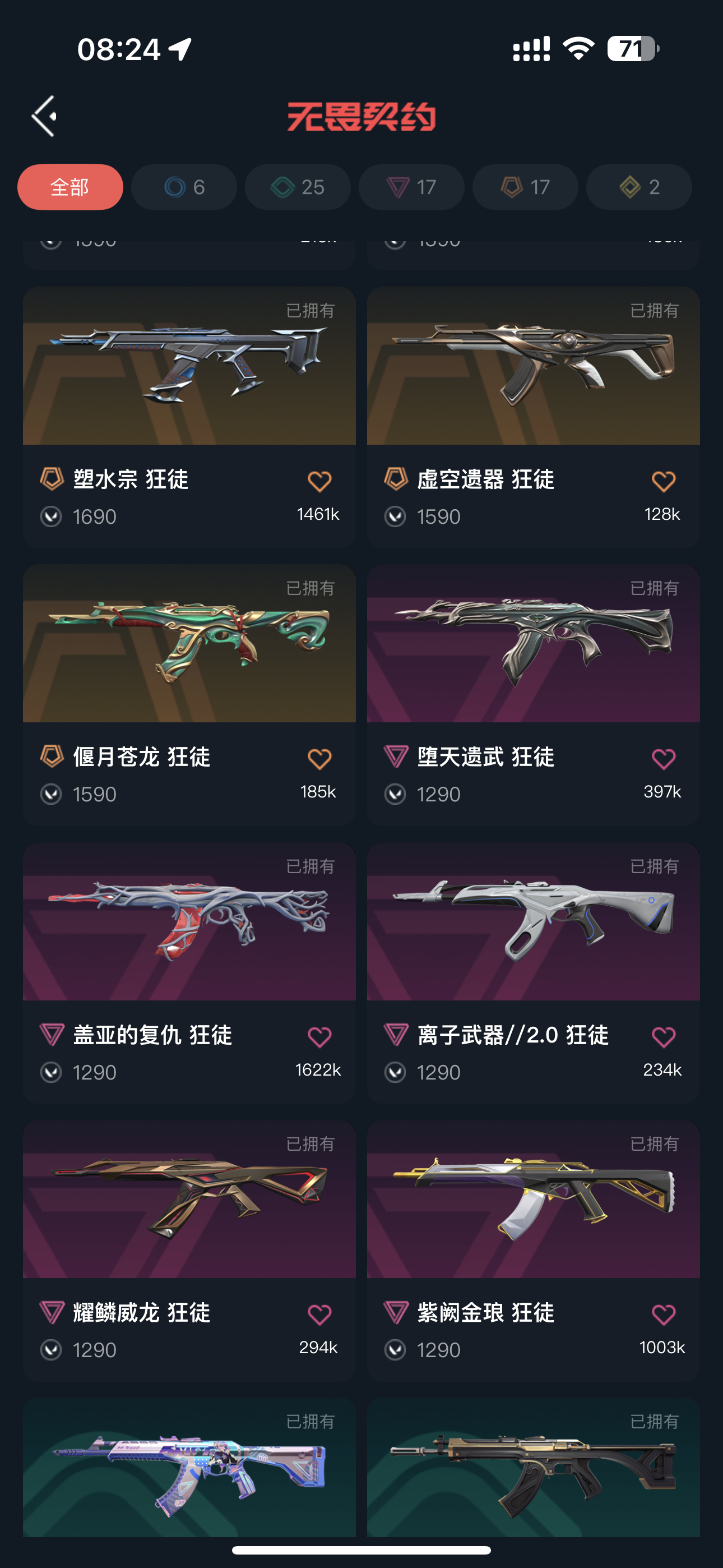Click the 塑水宗 狂徒 tier badge icon
This screenshot has width=723, height=1568.
[x=52, y=479]
